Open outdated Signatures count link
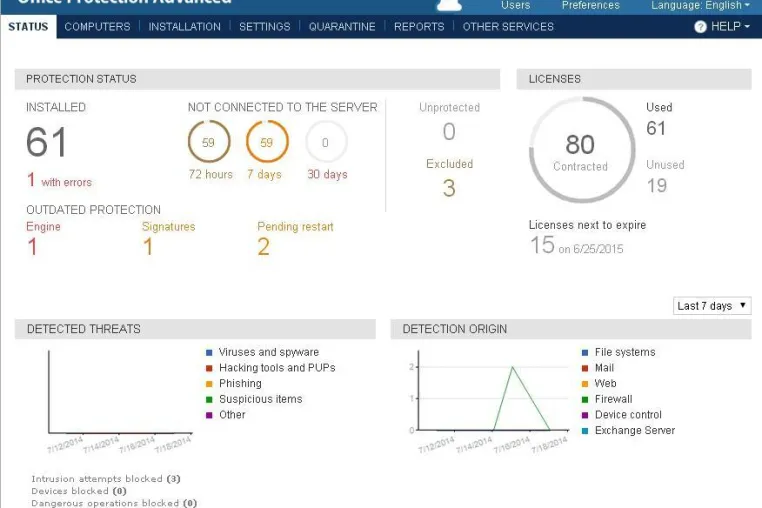Viewport: 762px width, 508px height. (148, 246)
